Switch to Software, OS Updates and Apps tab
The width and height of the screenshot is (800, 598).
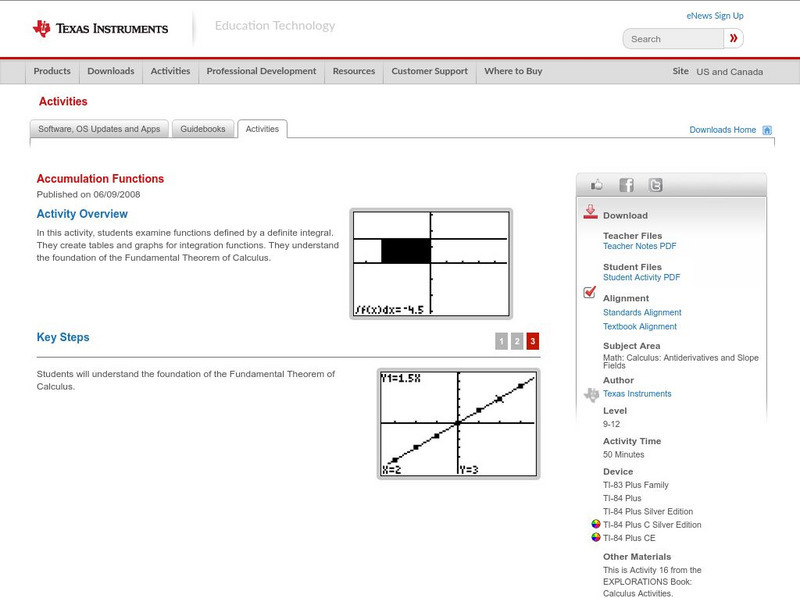[99, 129]
